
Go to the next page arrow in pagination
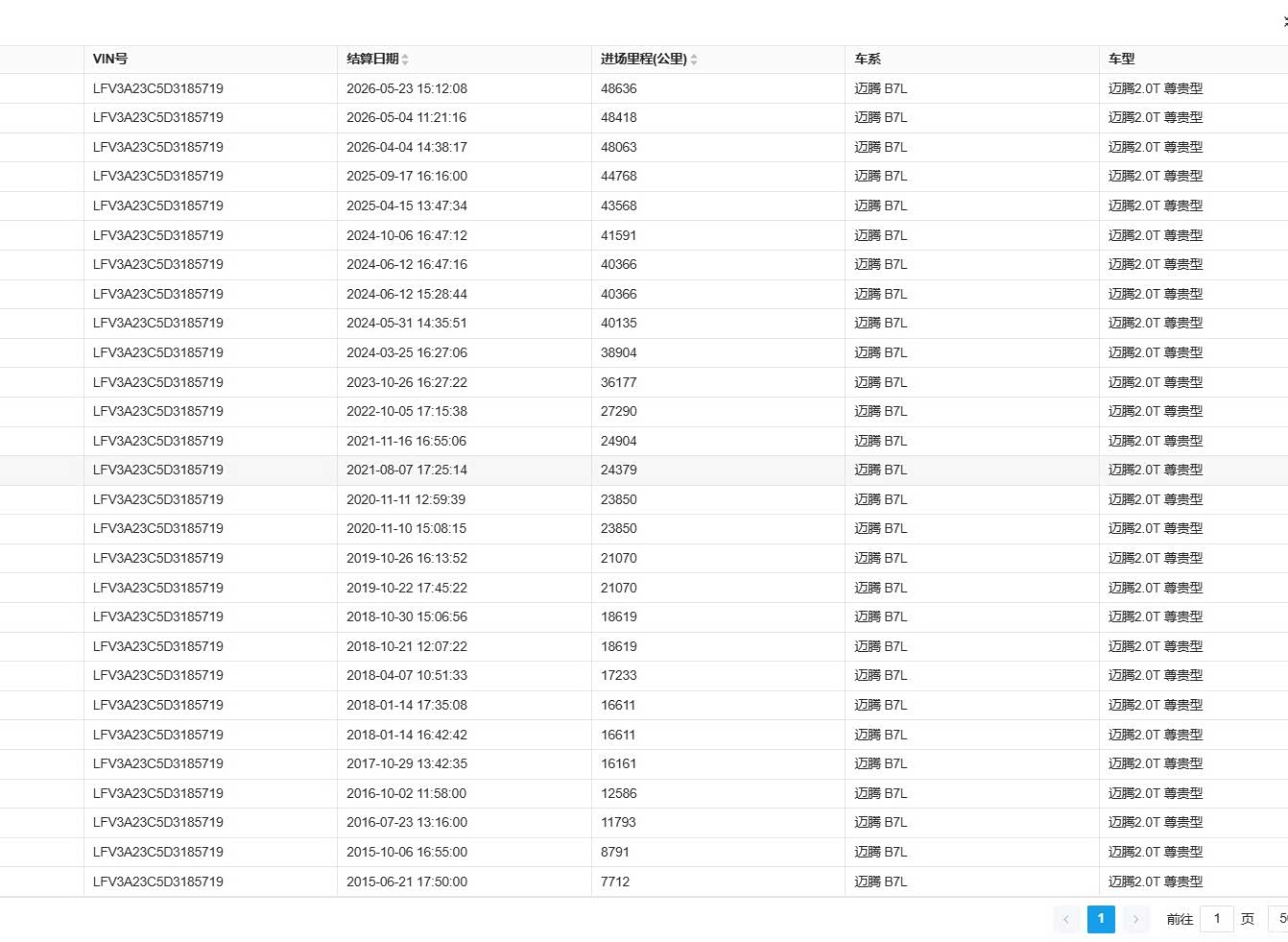point(1136,919)
